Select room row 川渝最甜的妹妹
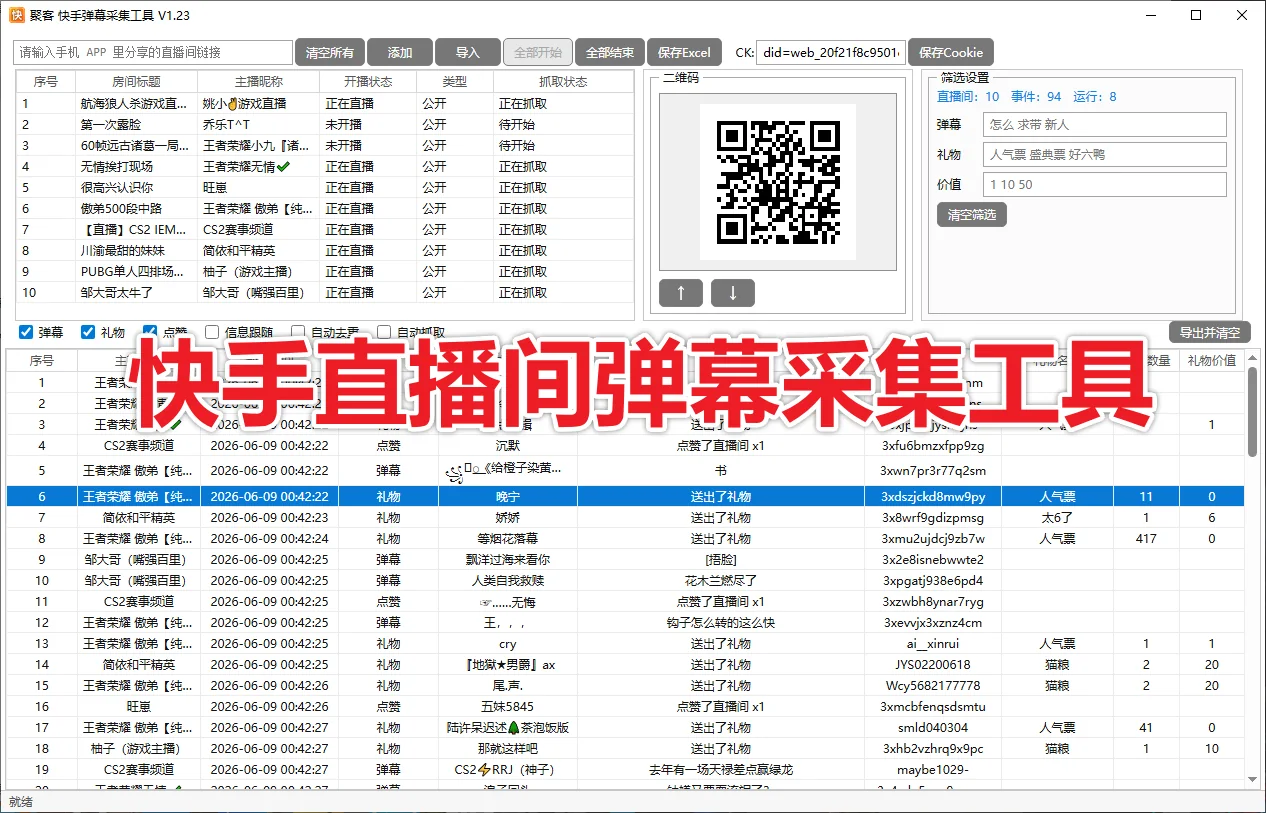This screenshot has width=1266, height=813. click(x=325, y=250)
